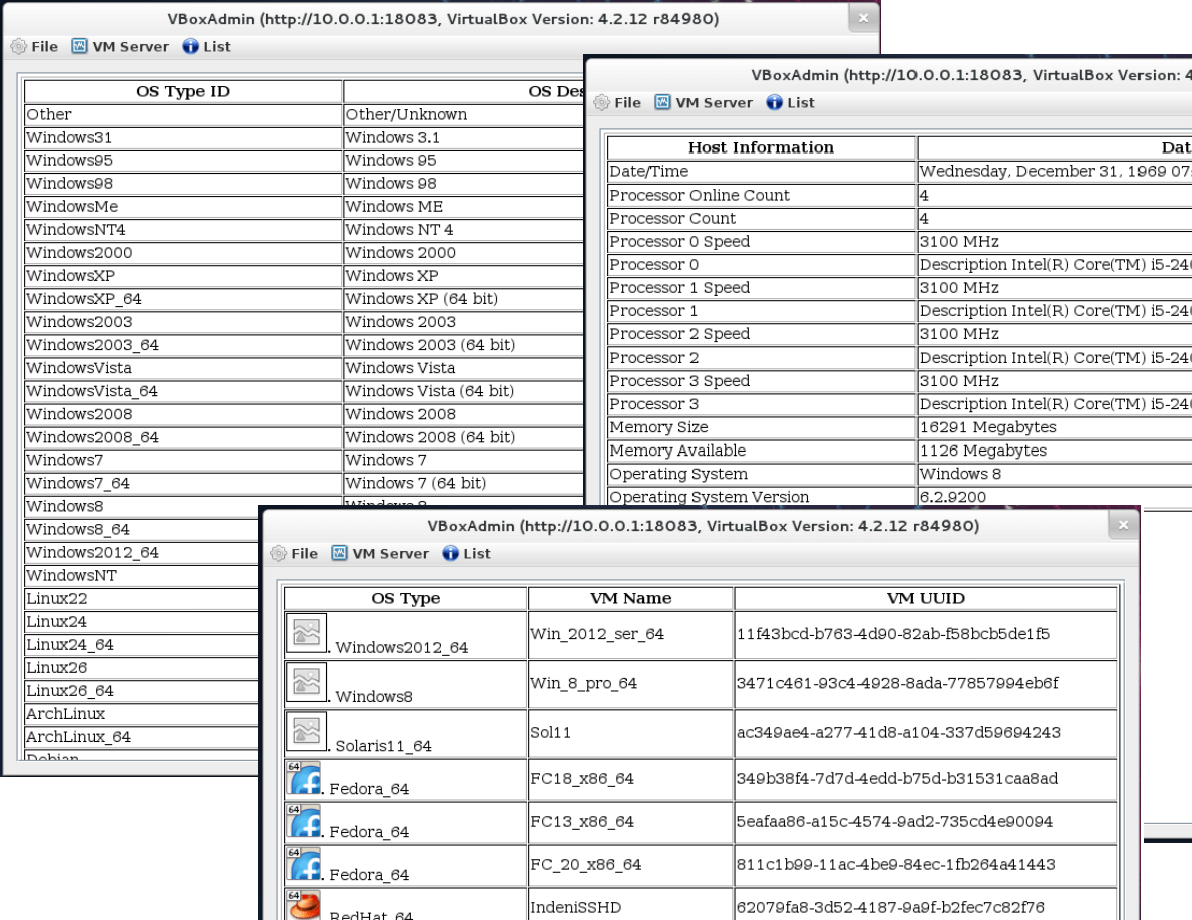Click Other/Unknown description cell
This screenshot has height=920, width=1192.
(x=406, y=115)
